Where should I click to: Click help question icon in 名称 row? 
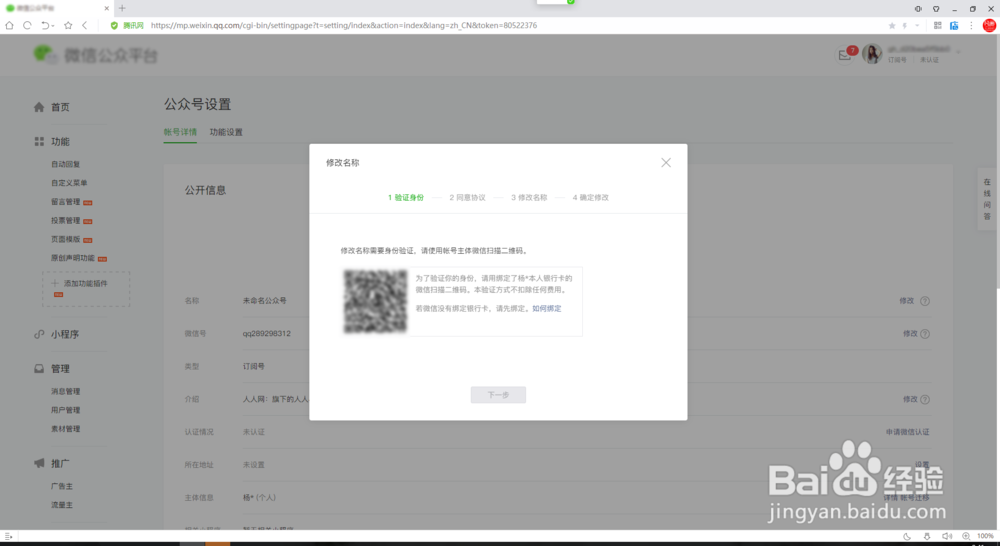click(925, 301)
